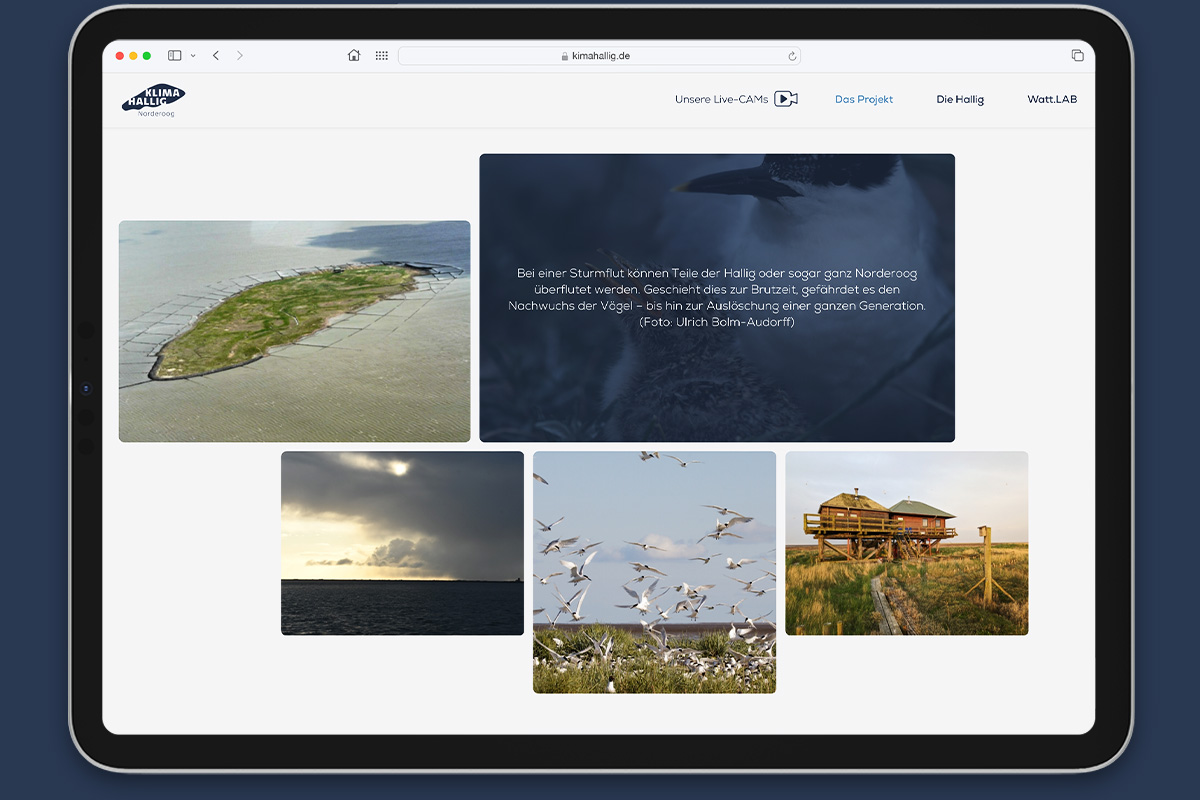Open the browser home page icon

[354, 56]
